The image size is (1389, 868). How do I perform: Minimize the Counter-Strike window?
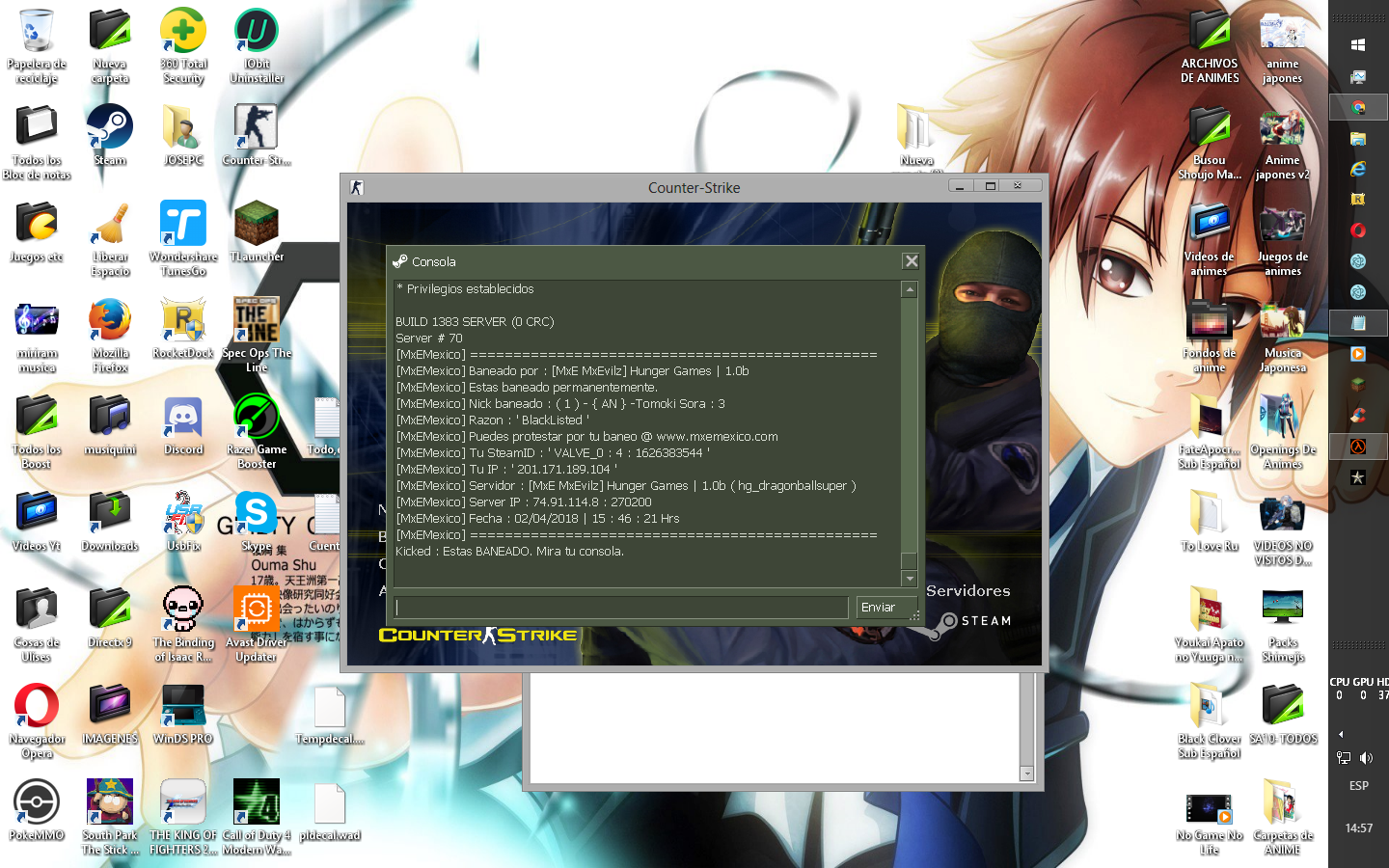point(960,186)
